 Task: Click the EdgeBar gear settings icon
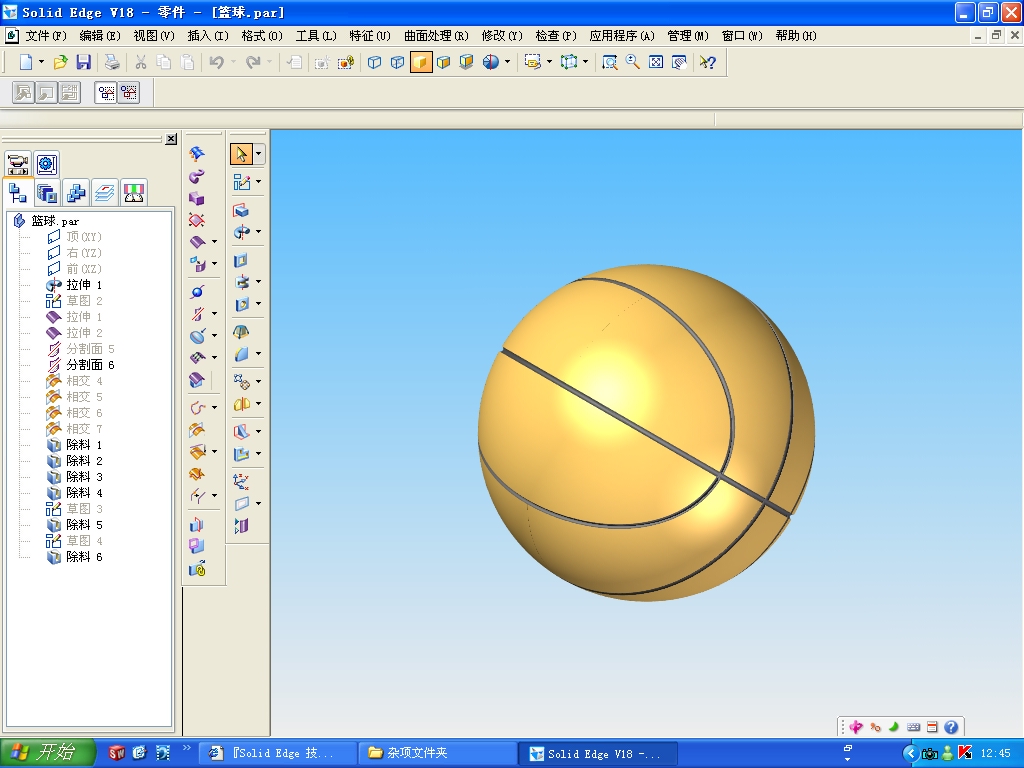coord(46,163)
